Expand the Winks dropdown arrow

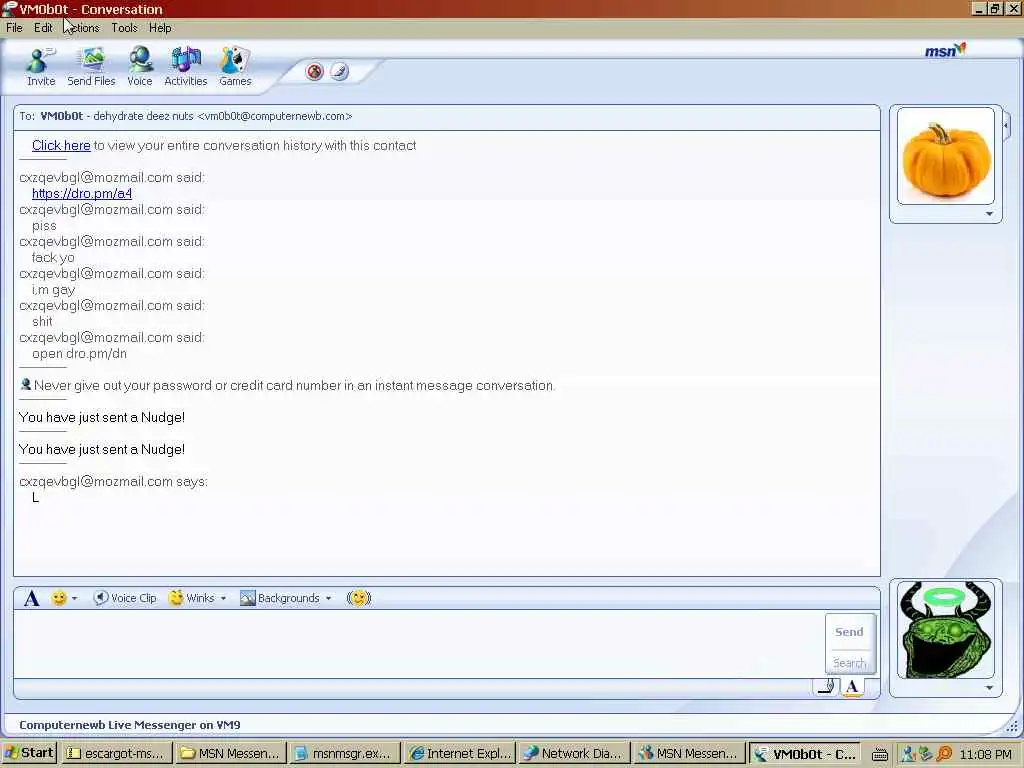click(223, 598)
